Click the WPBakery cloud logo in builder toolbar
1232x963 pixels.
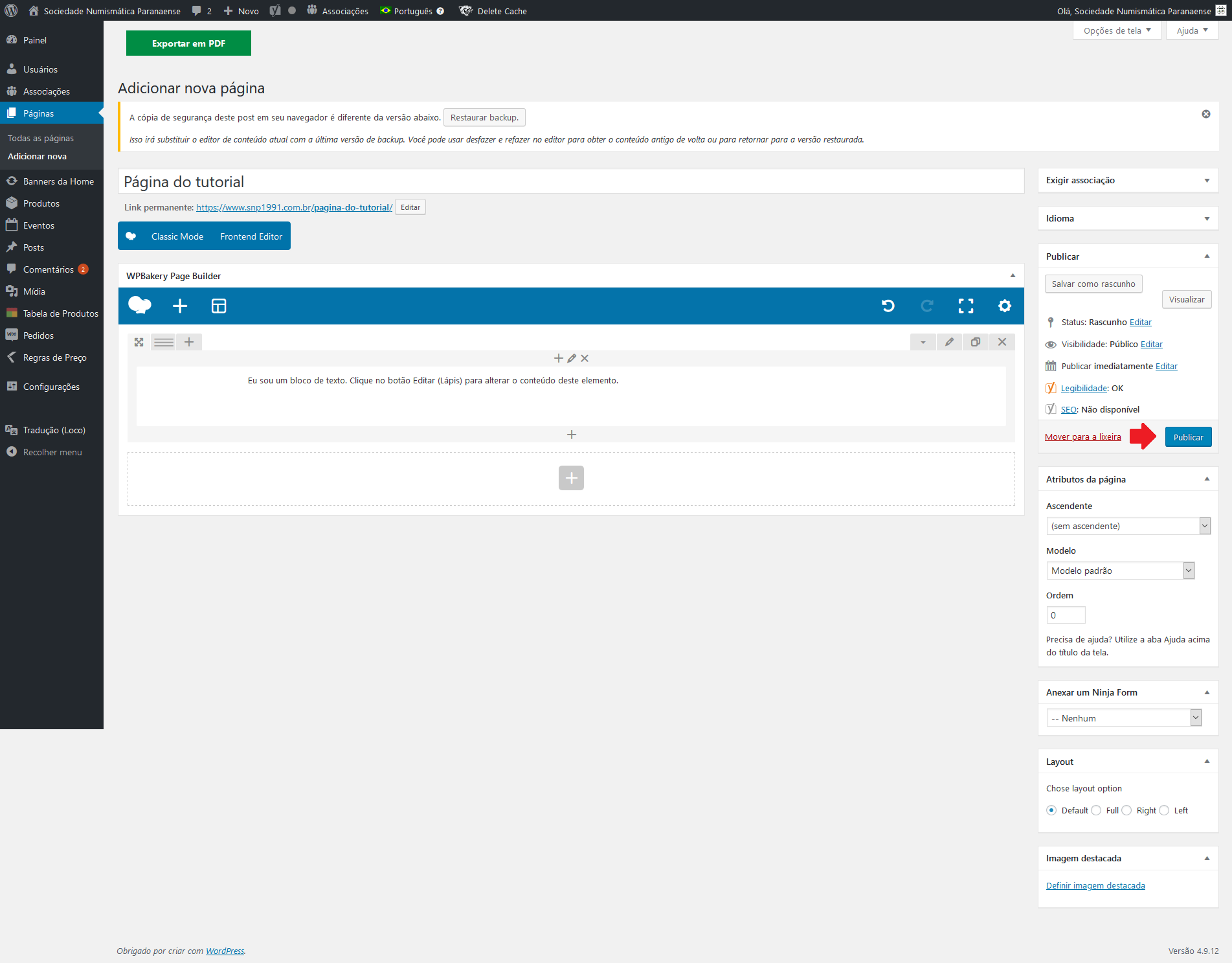pos(140,306)
